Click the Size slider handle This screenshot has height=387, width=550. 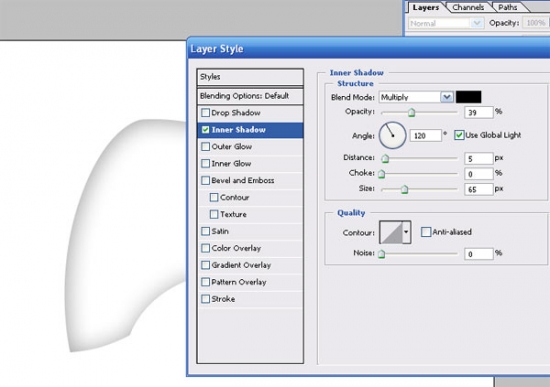tap(404, 189)
